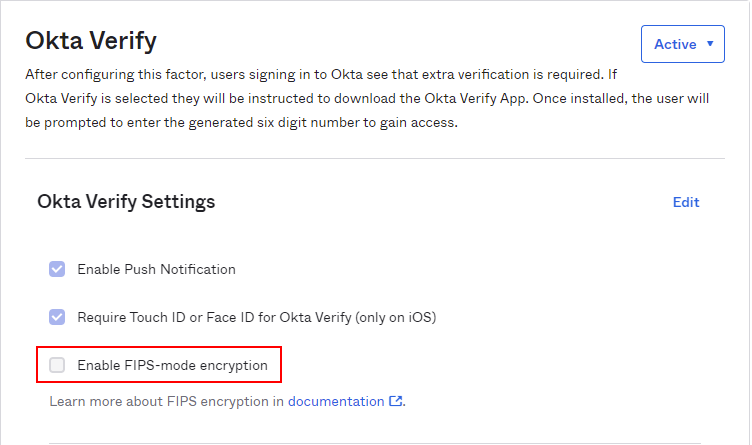Click the caret arrow in the Active button

(x=710, y=44)
